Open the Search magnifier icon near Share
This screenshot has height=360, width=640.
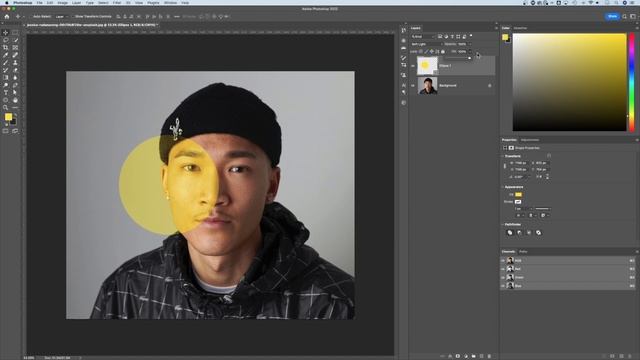624,16
